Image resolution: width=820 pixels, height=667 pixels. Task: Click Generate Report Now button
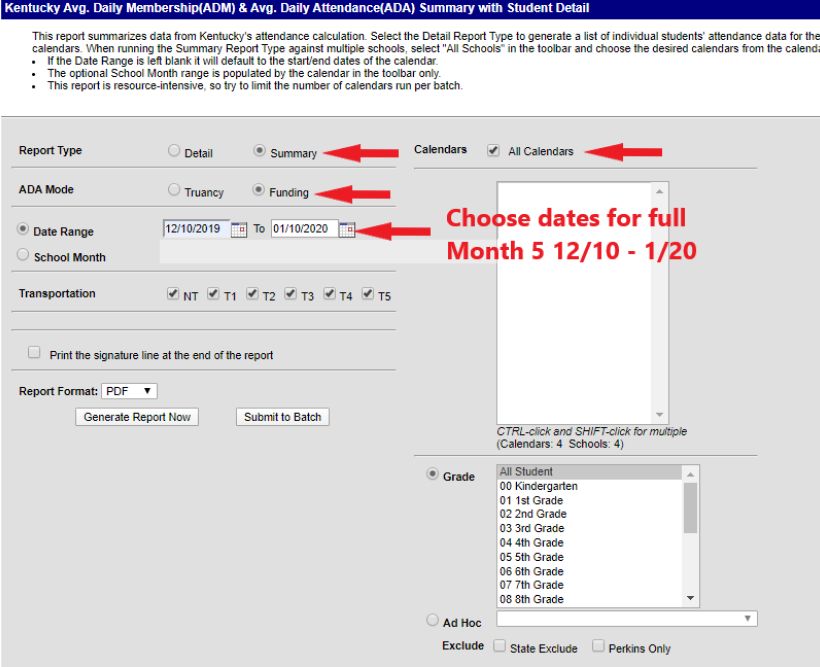pyautogui.click(x=137, y=417)
